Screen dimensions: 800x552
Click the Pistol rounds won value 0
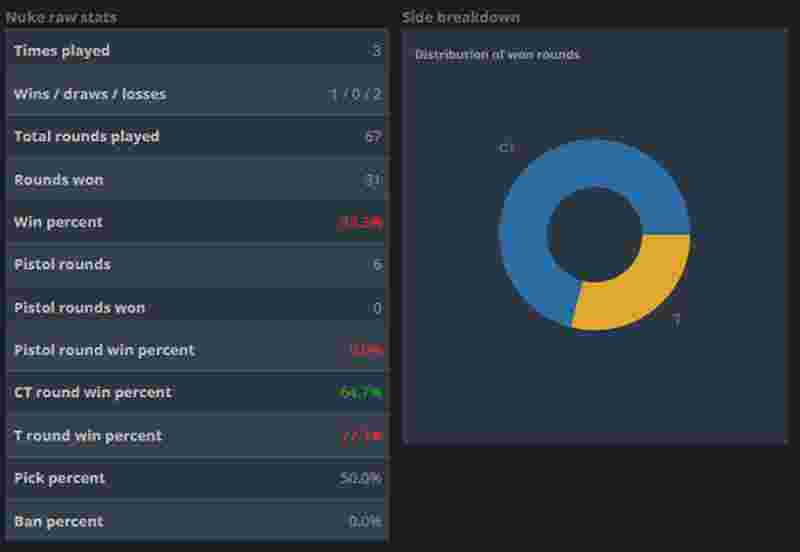click(377, 308)
